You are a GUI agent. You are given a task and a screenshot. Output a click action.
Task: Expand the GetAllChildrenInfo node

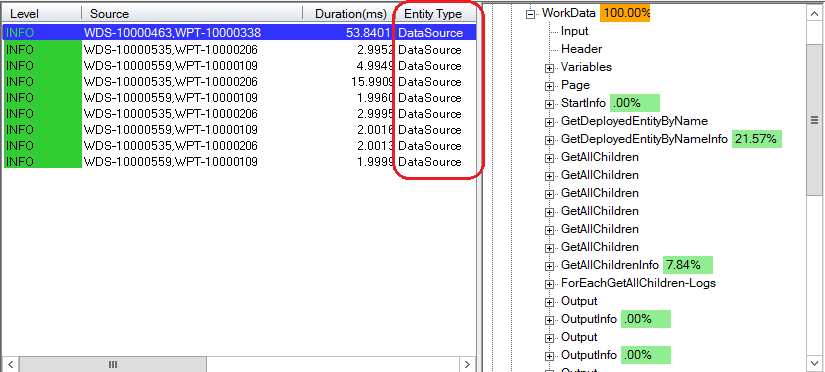click(x=549, y=266)
